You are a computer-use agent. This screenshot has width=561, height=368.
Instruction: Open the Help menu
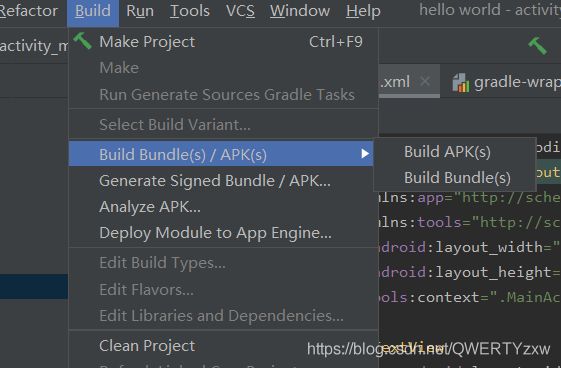(x=363, y=11)
